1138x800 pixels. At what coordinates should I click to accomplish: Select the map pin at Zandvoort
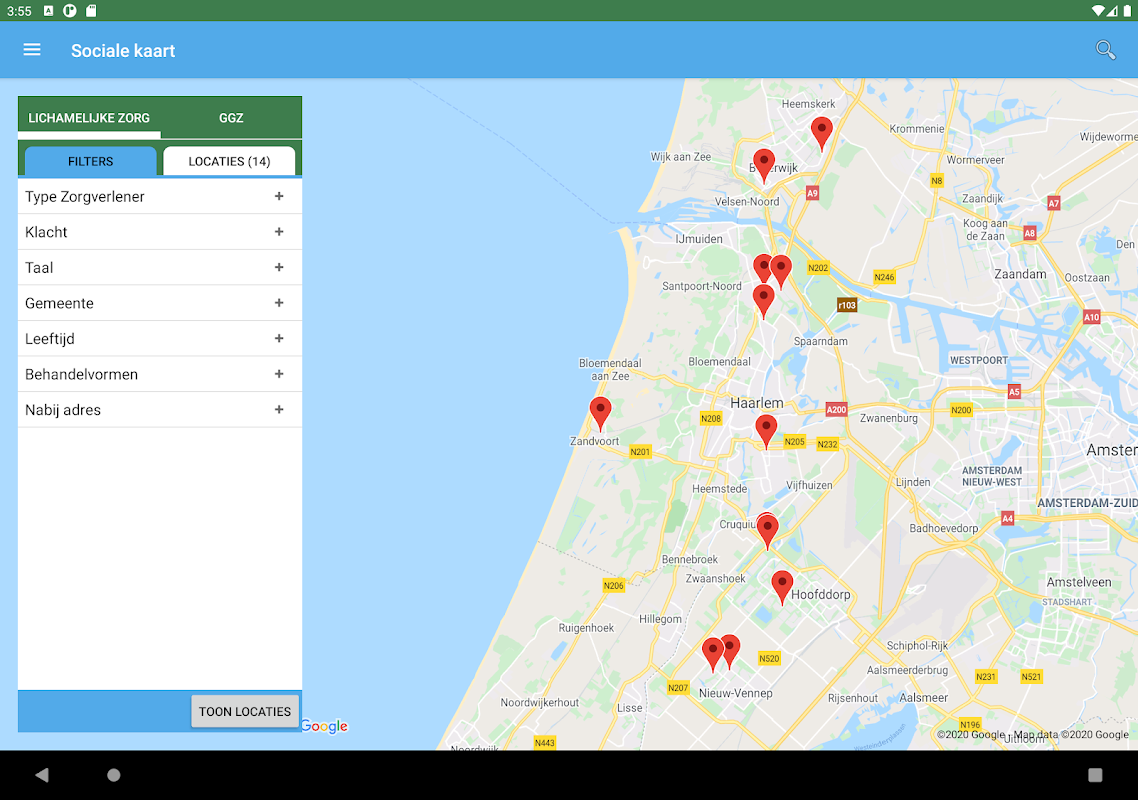point(600,415)
